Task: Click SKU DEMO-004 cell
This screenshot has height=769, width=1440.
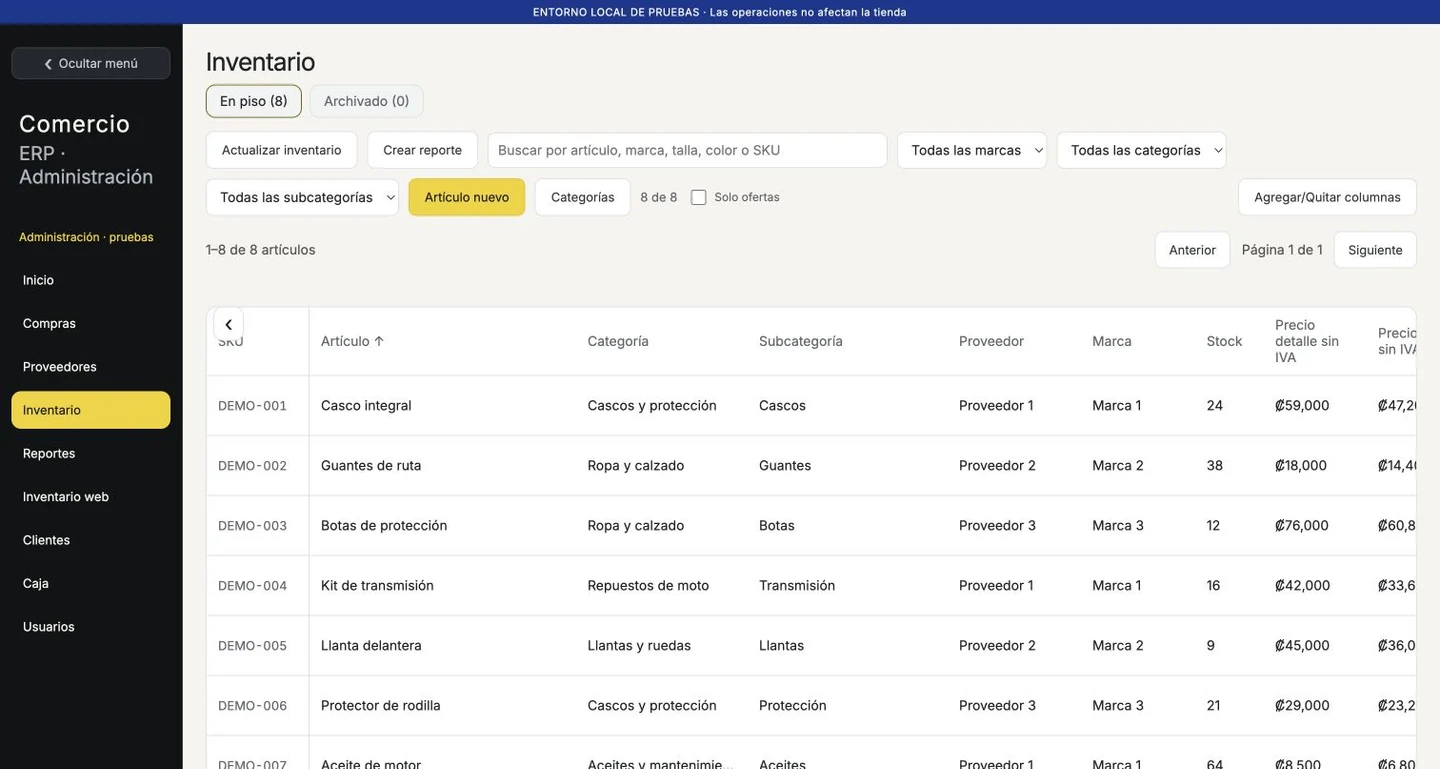Action: pyautogui.click(x=252, y=586)
